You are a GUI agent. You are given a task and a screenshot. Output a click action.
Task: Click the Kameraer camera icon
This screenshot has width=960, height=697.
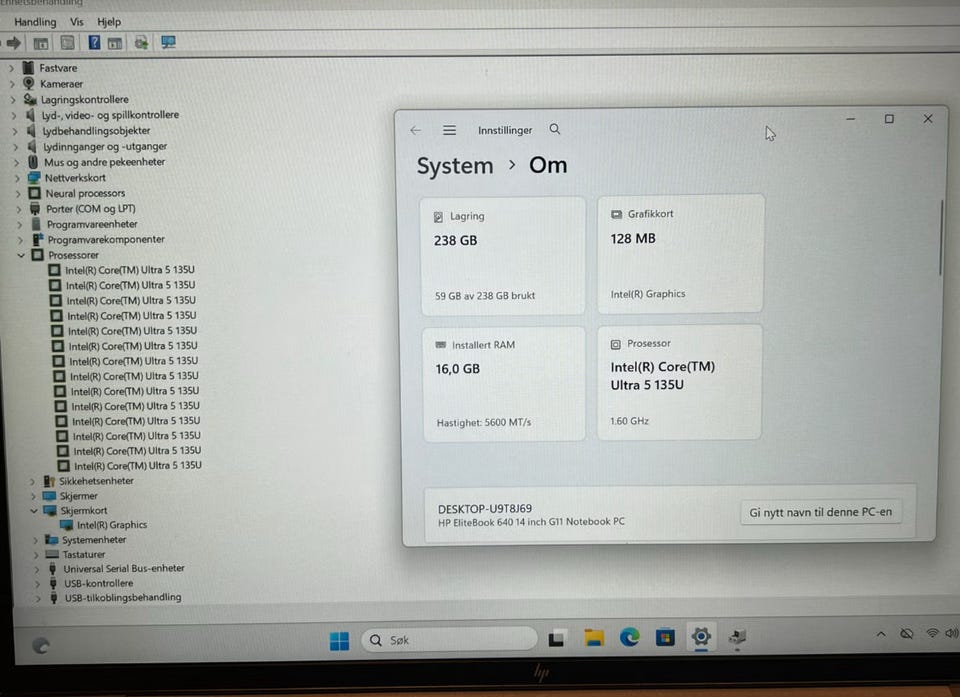[x=28, y=83]
